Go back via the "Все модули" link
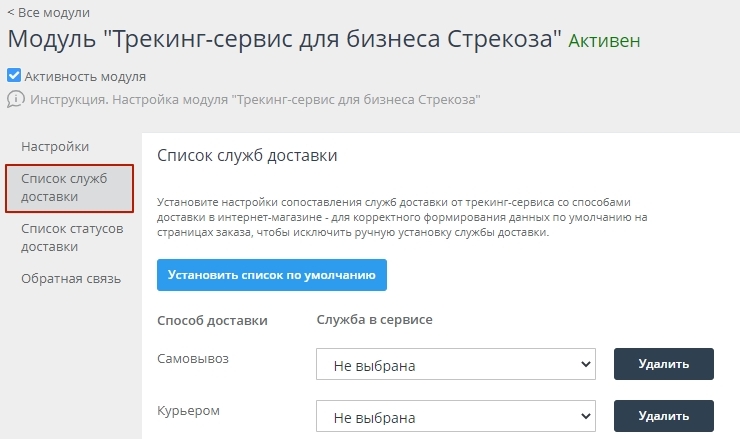Screen dimensions: 740x439 [48, 13]
